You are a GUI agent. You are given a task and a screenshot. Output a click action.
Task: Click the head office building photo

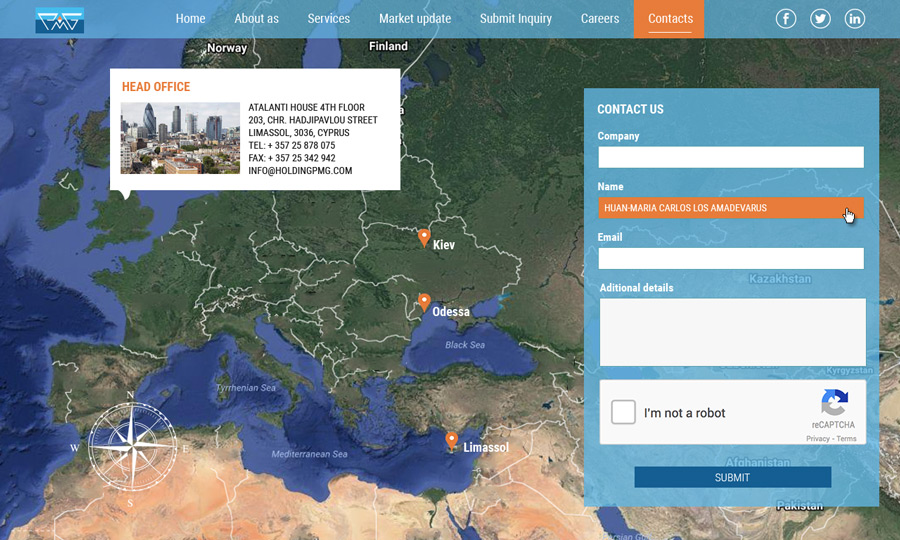click(180, 138)
